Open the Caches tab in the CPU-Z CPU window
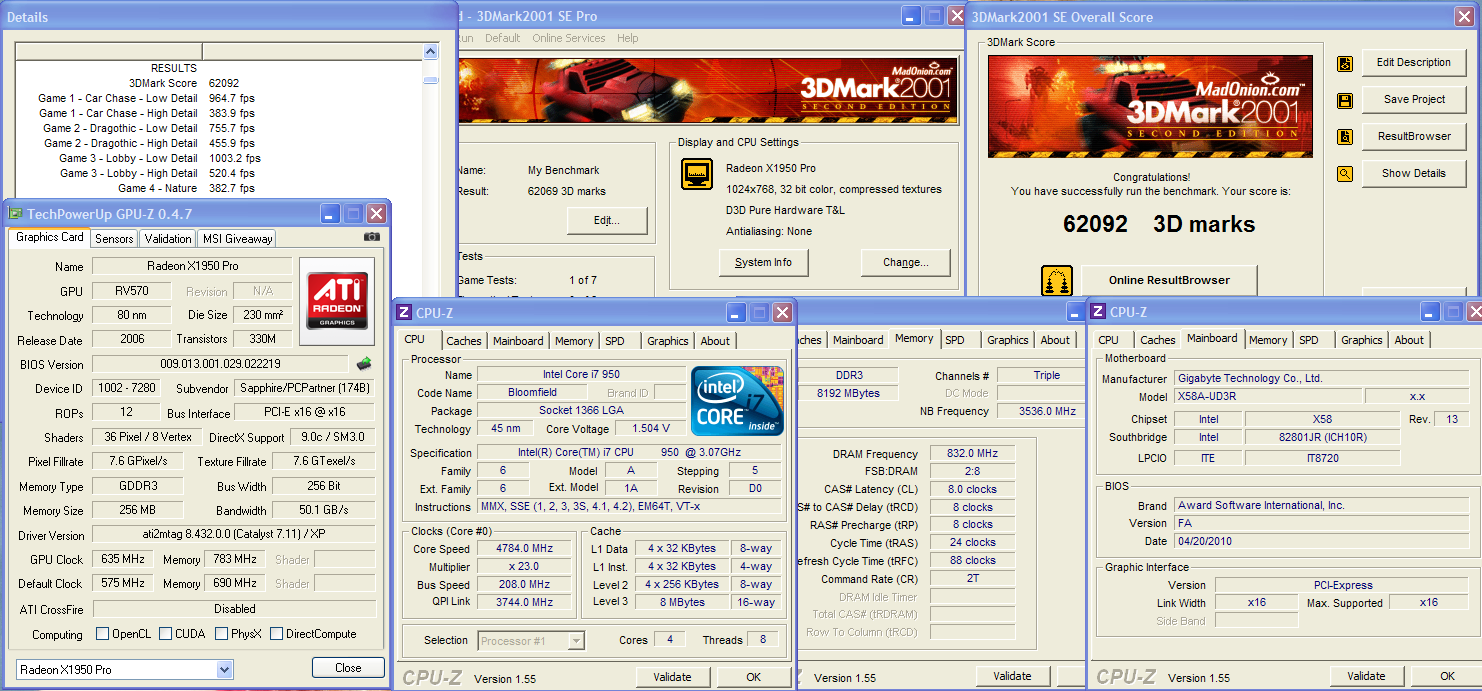 pyautogui.click(x=464, y=341)
